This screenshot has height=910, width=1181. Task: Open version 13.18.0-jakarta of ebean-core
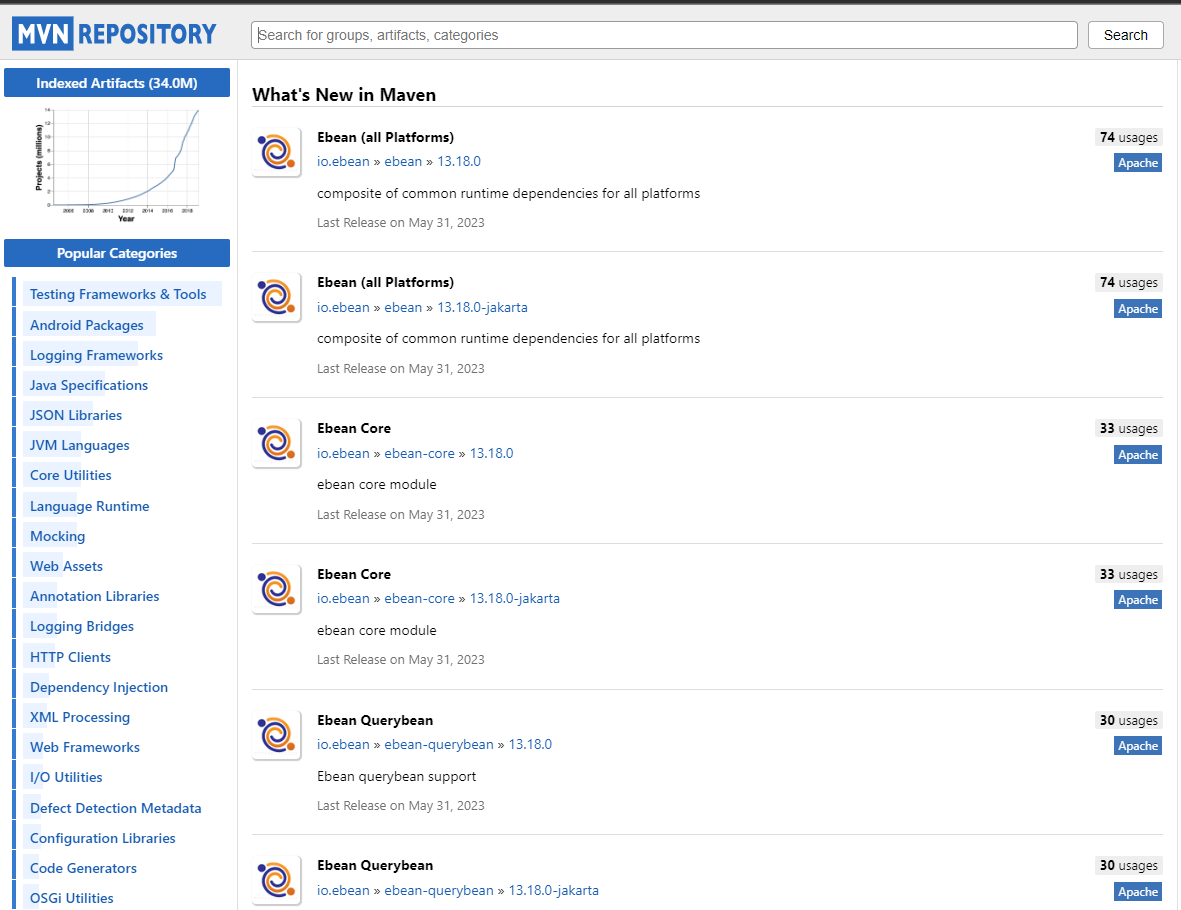(x=514, y=598)
